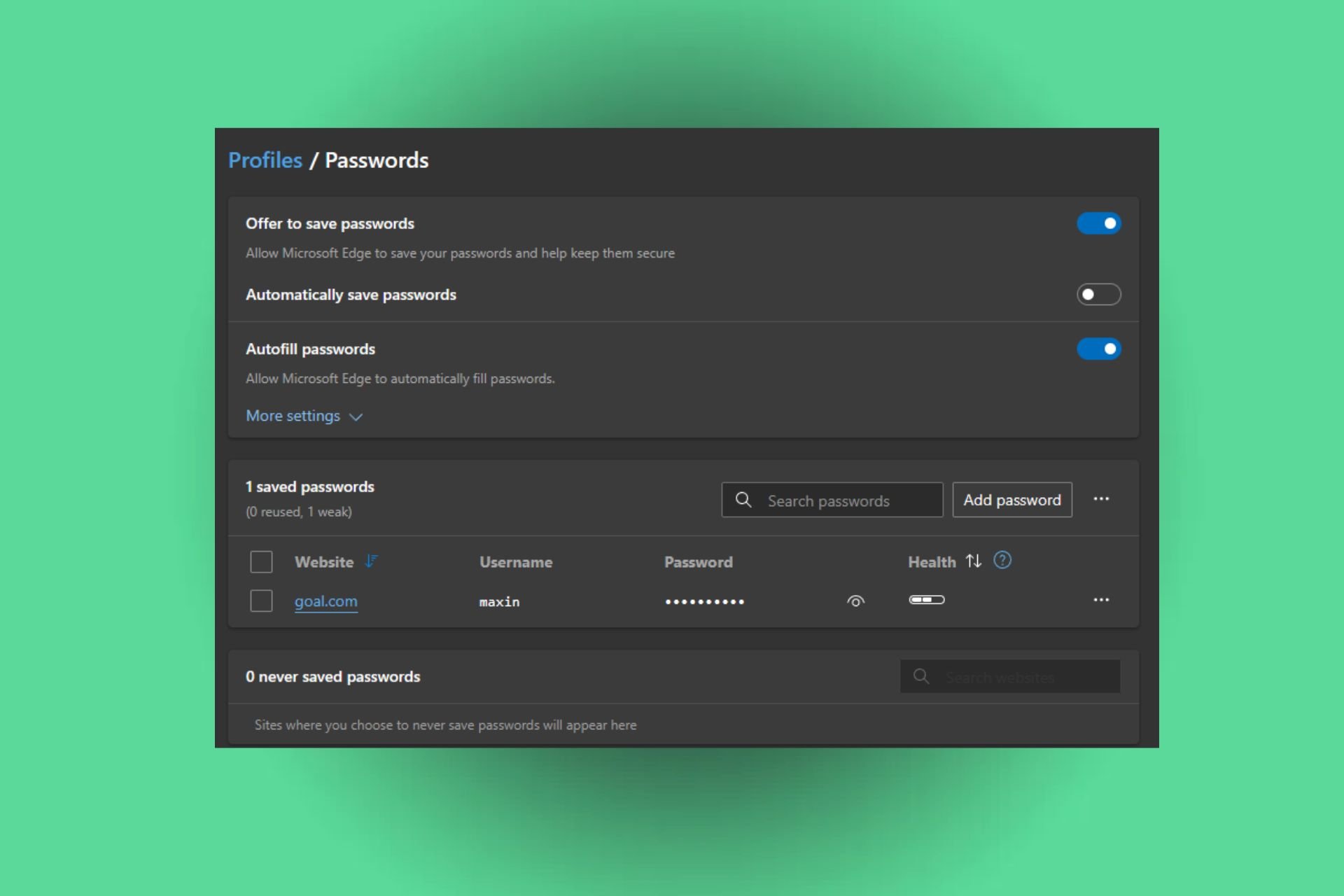Go back to Profiles breadcrumb
Screen dimensions: 1344x896
click(x=265, y=160)
